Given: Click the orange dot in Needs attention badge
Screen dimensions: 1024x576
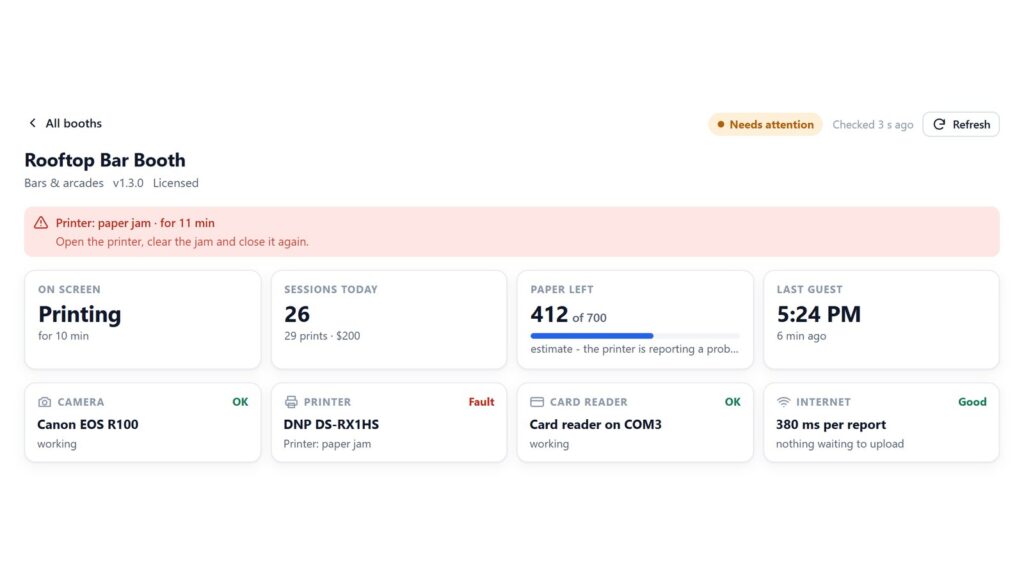Looking at the screenshot, I should pyautogui.click(x=721, y=125).
